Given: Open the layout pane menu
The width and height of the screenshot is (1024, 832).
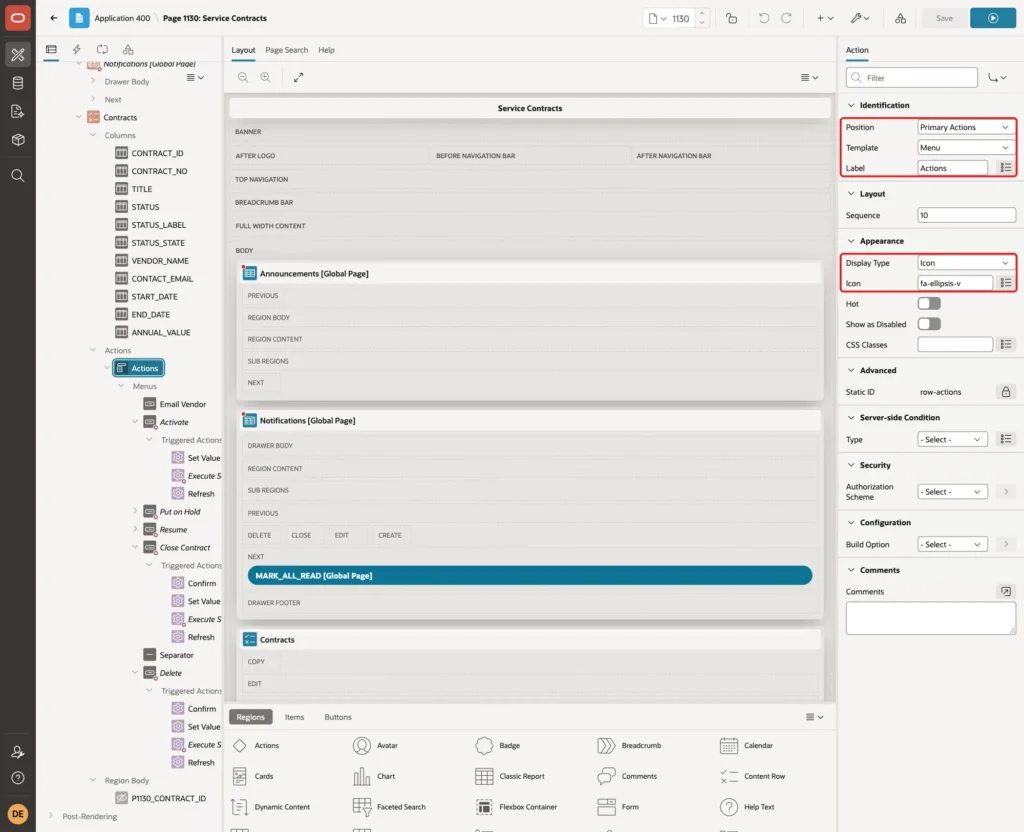Looking at the screenshot, I should [809, 77].
